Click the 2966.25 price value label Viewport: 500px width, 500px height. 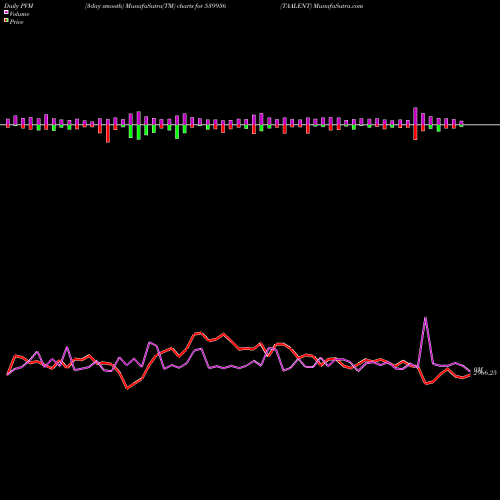485,373
